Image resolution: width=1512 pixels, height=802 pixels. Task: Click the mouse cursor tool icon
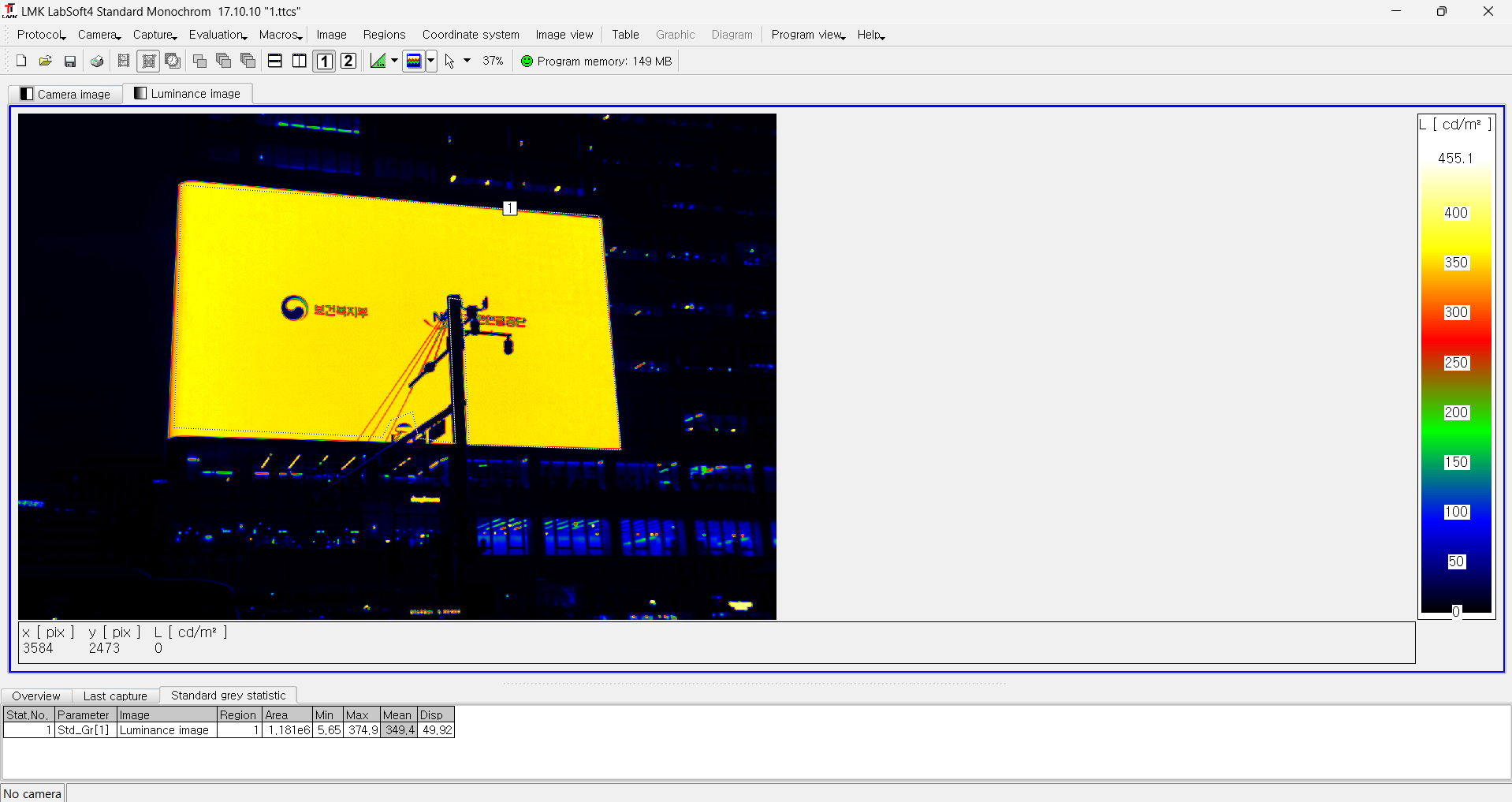[x=449, y=62]
